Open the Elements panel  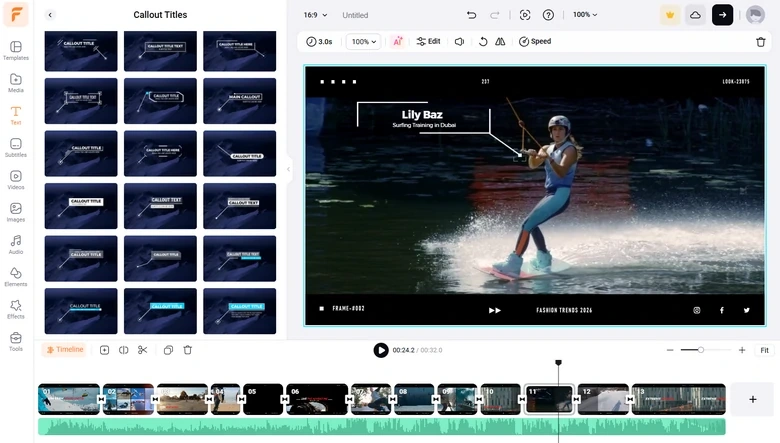click(16, 276)
